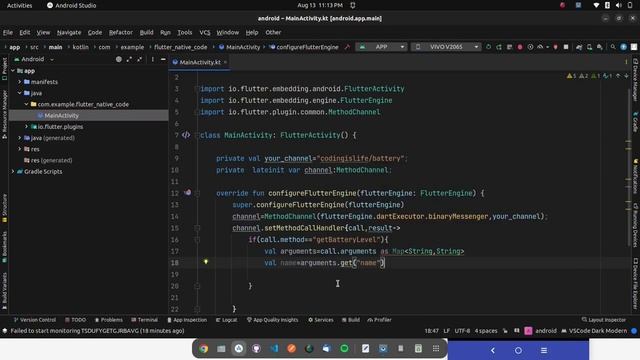Fold the configureFlutterEngine function at line 12
This screenshot has width=640, height=360.
(197, 193)
